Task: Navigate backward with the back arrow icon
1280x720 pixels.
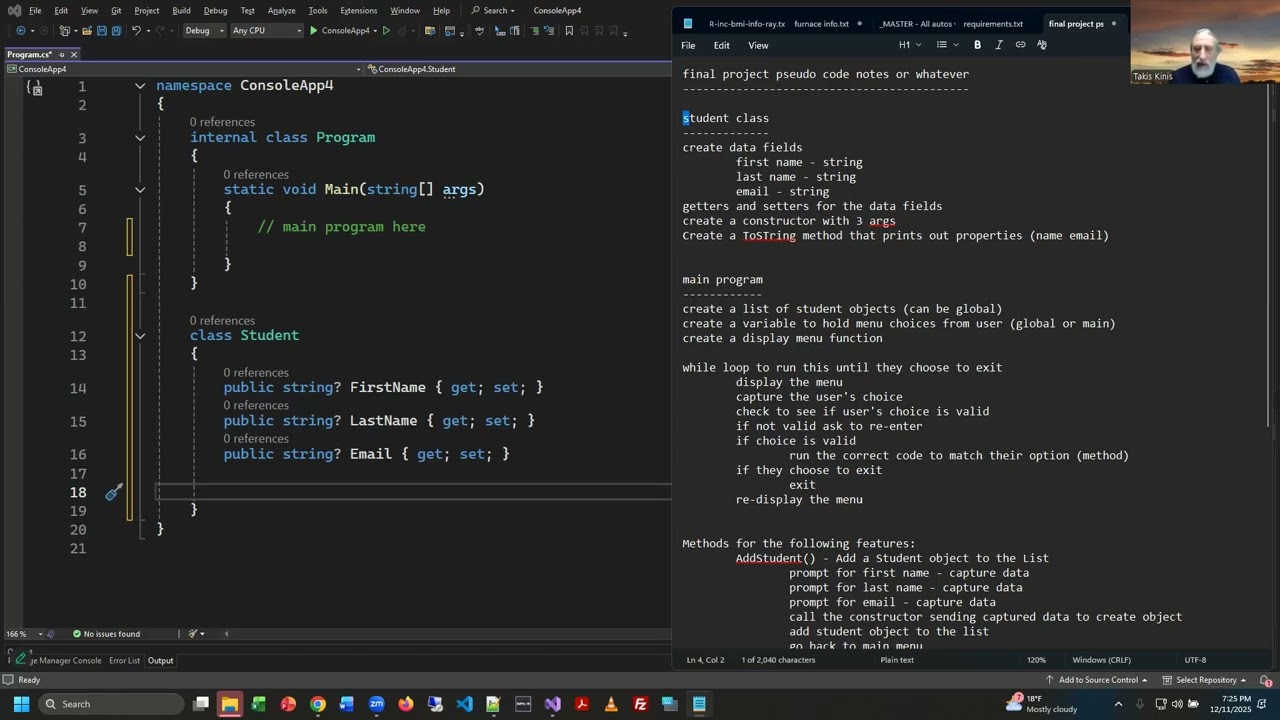Action: [x=20, y=31]
